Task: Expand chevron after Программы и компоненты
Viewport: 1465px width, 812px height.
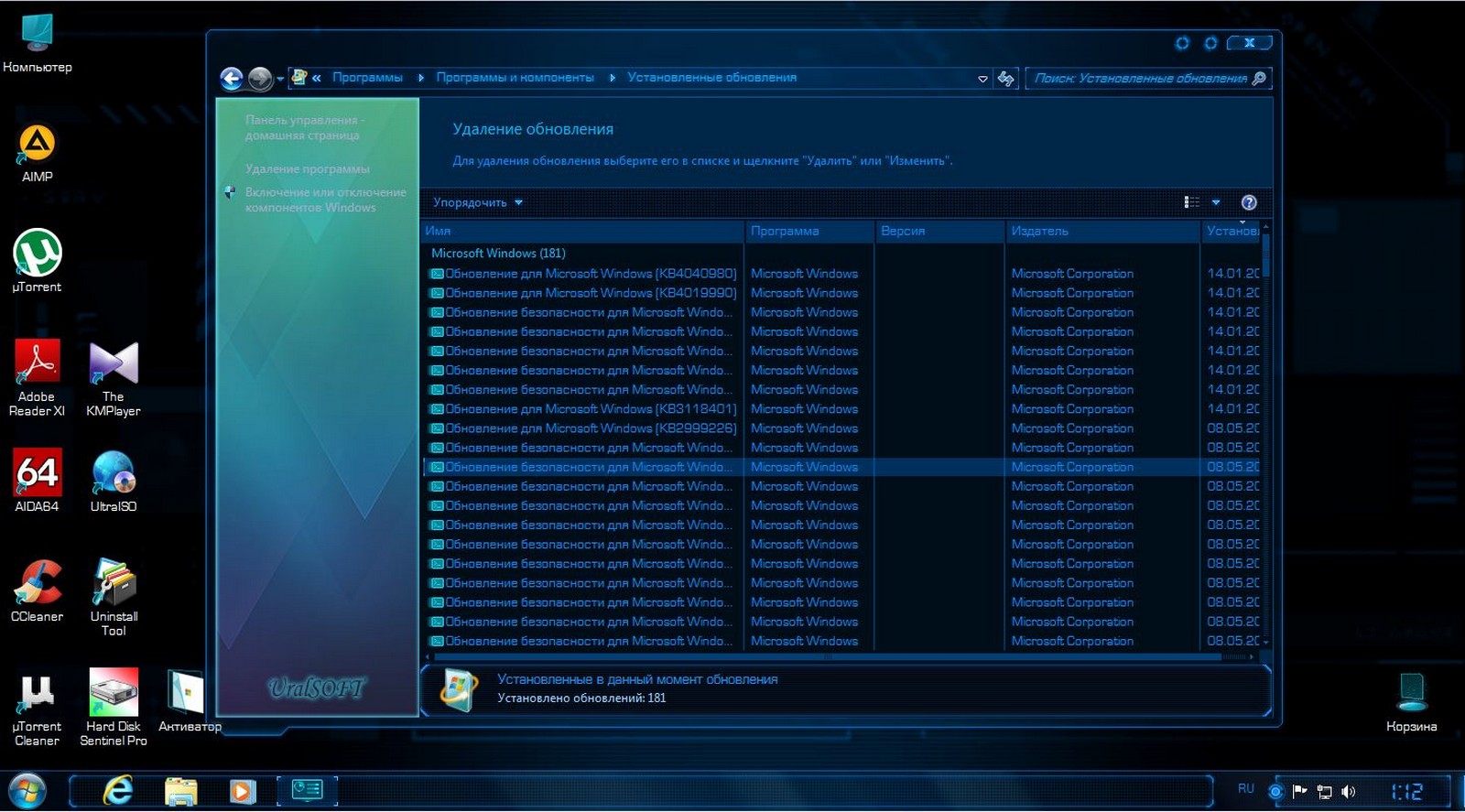Action: click(612, 78)
